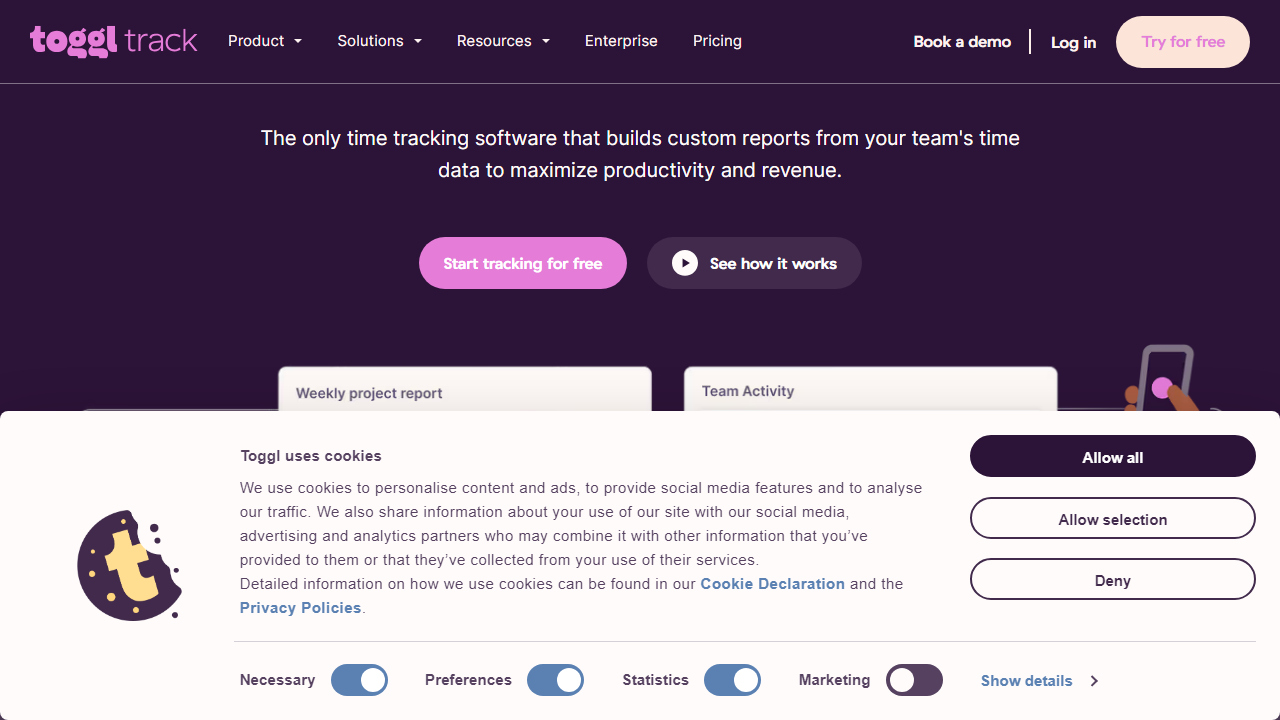Click Log in link
1280x720 pixels.
click(1073, 42)
